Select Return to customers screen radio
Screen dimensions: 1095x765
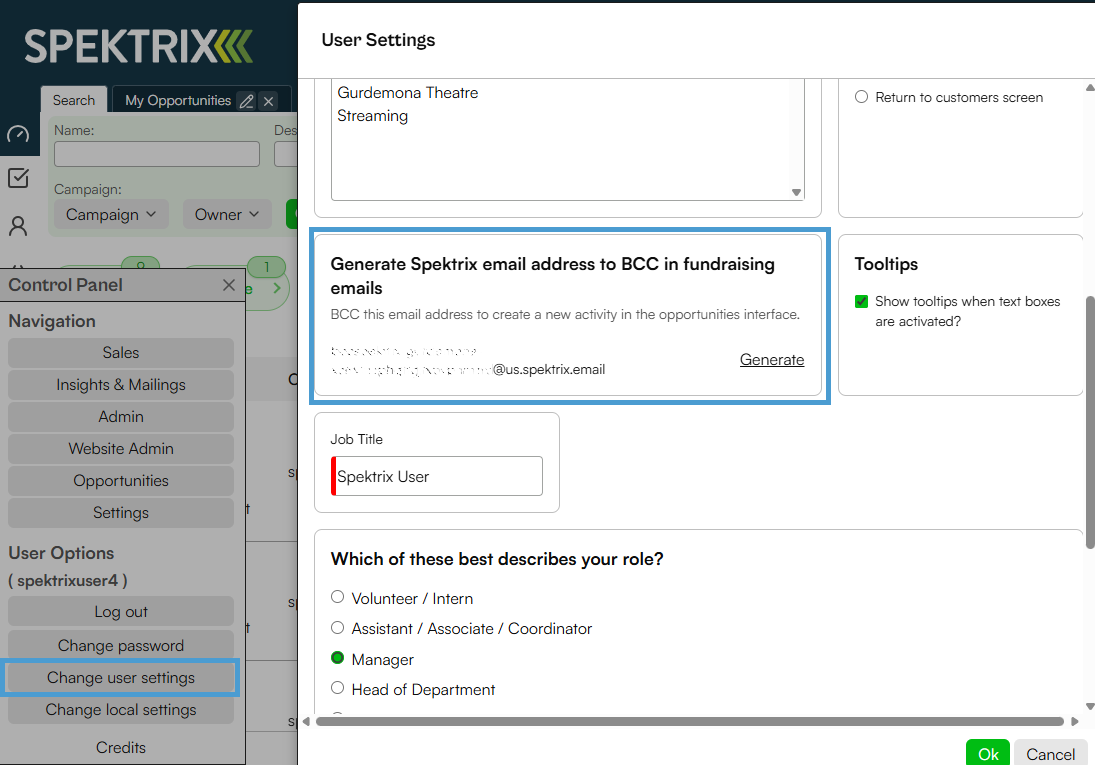click(x=862, y=96)
